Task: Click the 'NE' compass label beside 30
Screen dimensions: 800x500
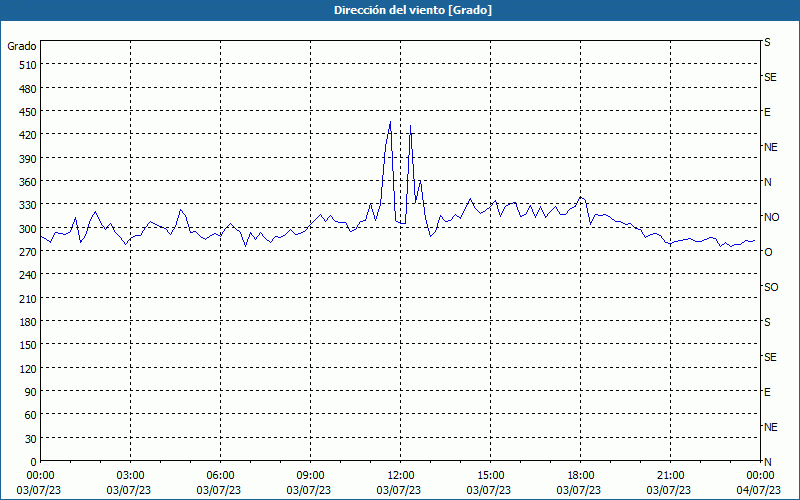Action: [x=771, y=427]
